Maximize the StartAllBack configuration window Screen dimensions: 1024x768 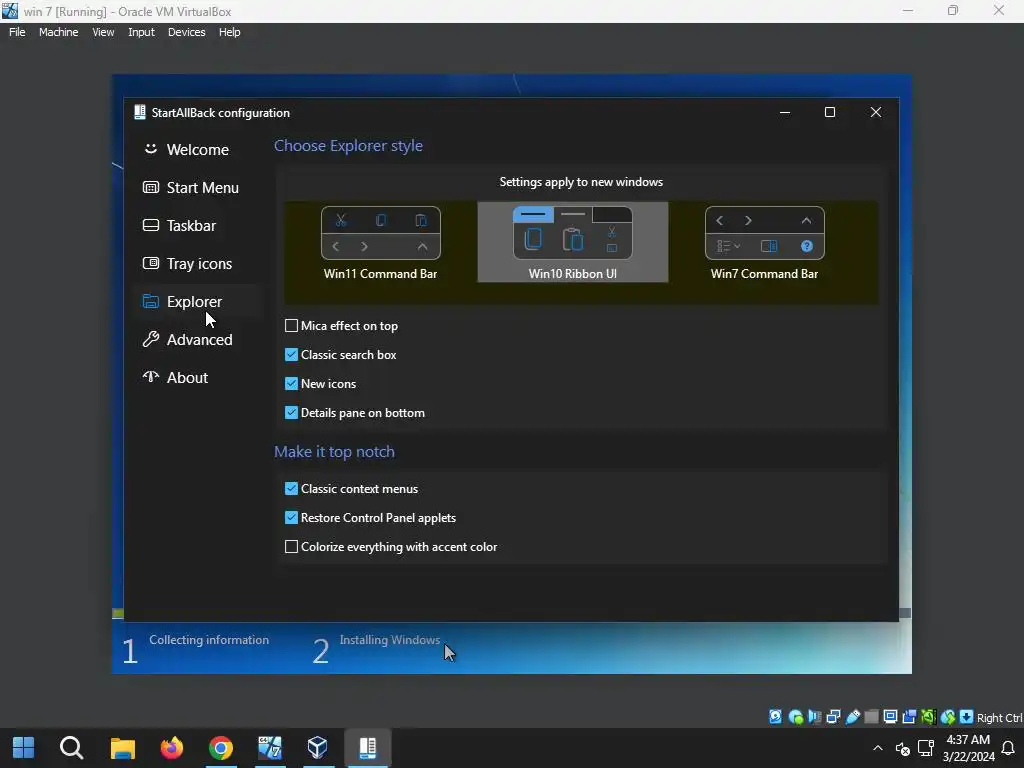pyautogui.click(x=830, y=112)
